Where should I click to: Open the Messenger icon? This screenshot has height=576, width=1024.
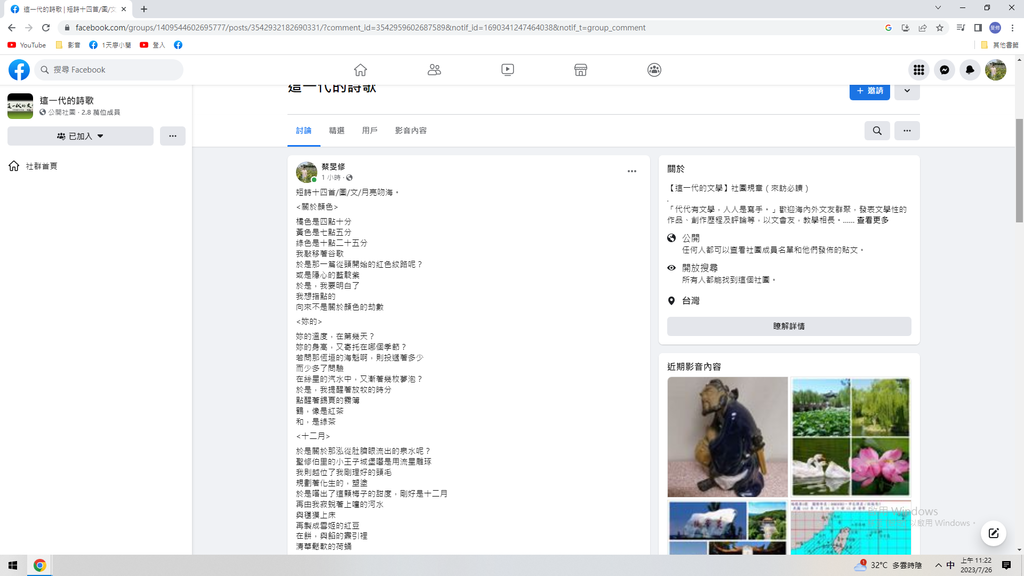[x=944, y=70]
